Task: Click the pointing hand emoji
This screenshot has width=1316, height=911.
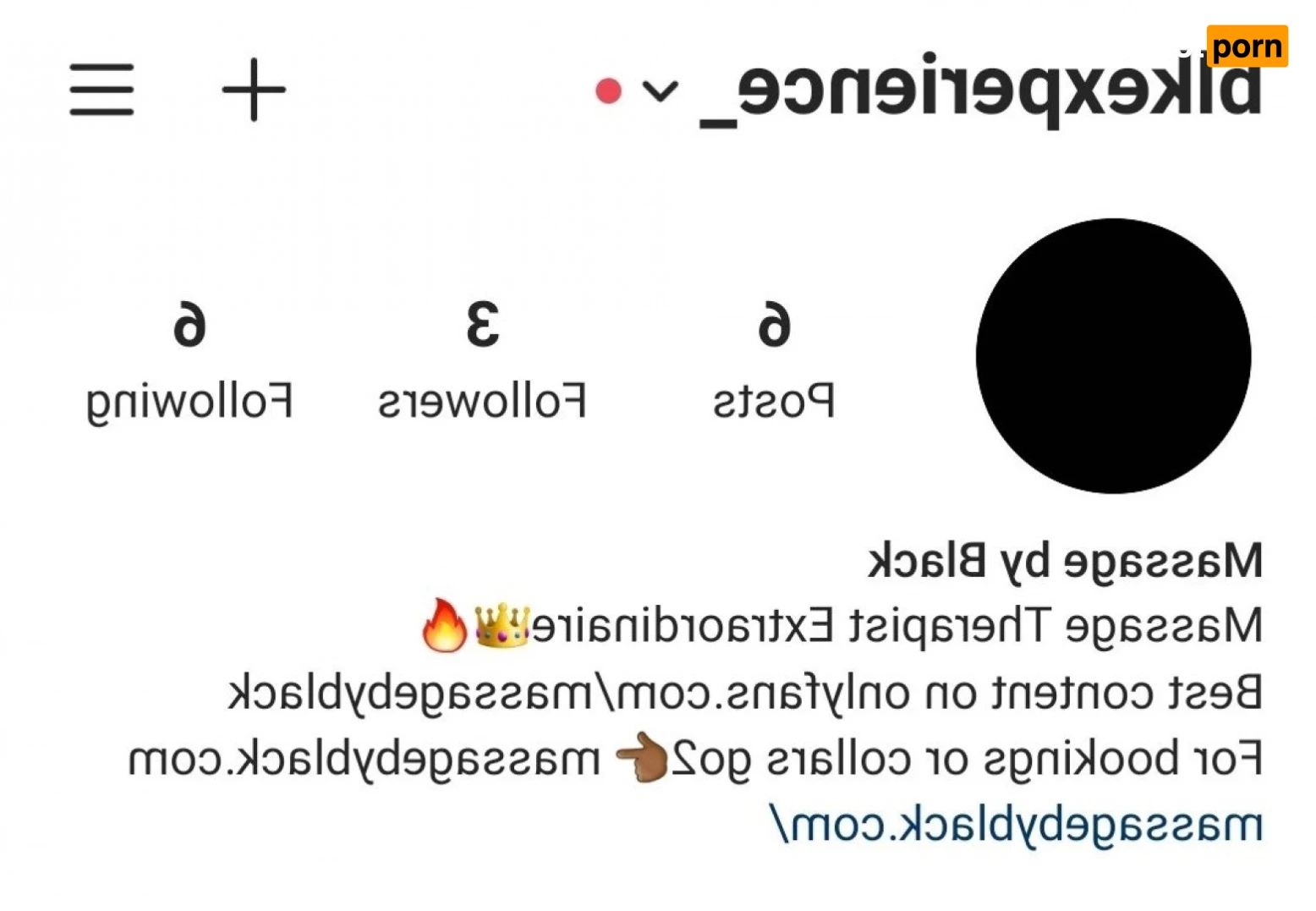Action: pyautogui.click(x=642, y=758)
